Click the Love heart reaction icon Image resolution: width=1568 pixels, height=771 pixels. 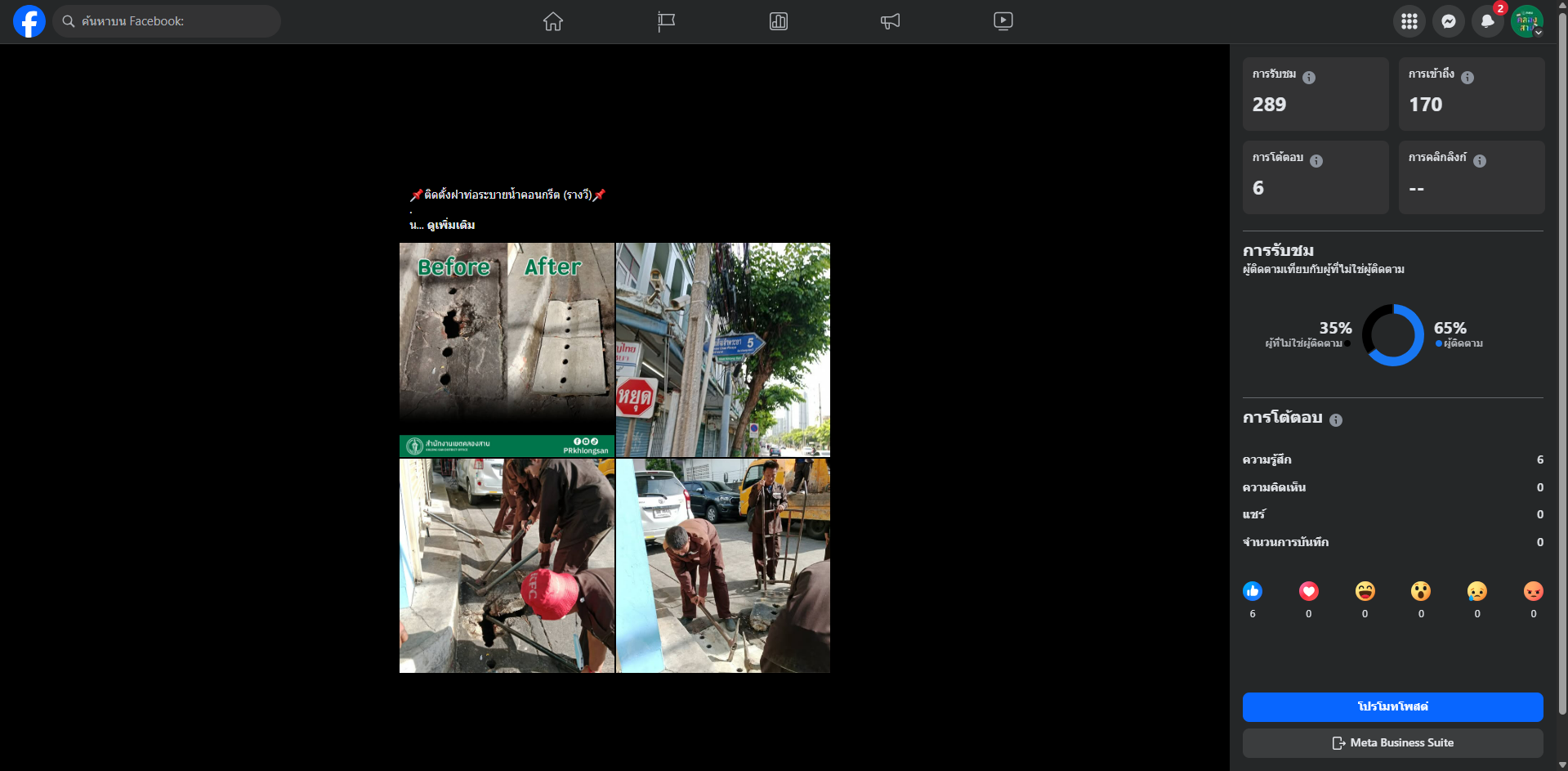point(1309,591)
